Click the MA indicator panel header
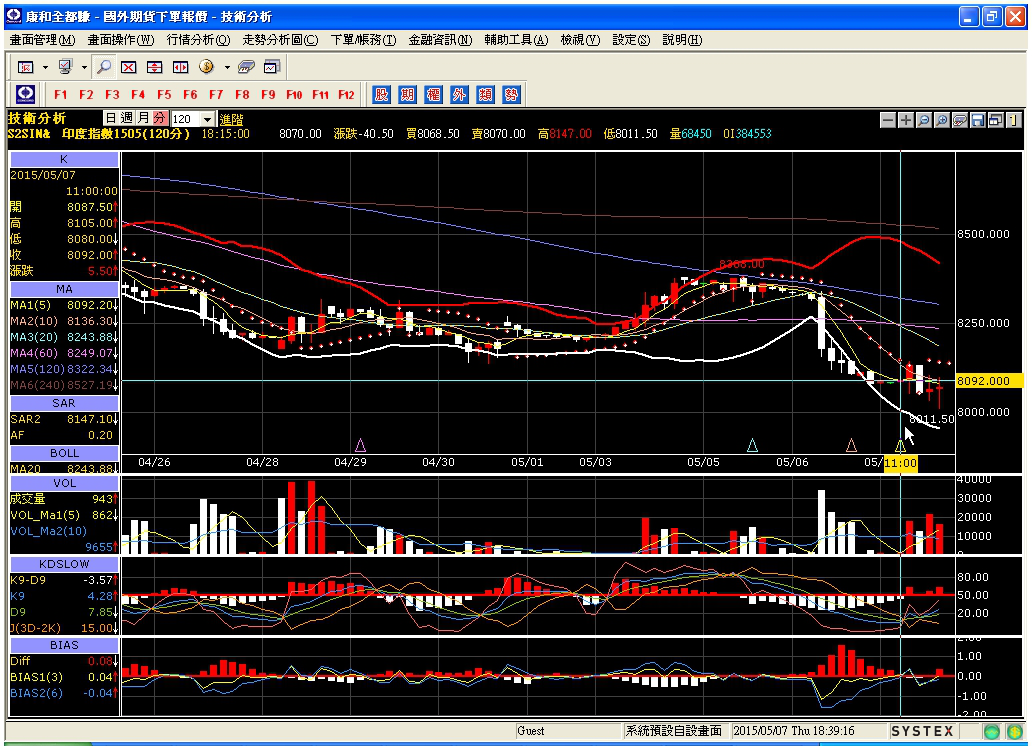This screenshot has height=746, width=1032. point(64,289)
